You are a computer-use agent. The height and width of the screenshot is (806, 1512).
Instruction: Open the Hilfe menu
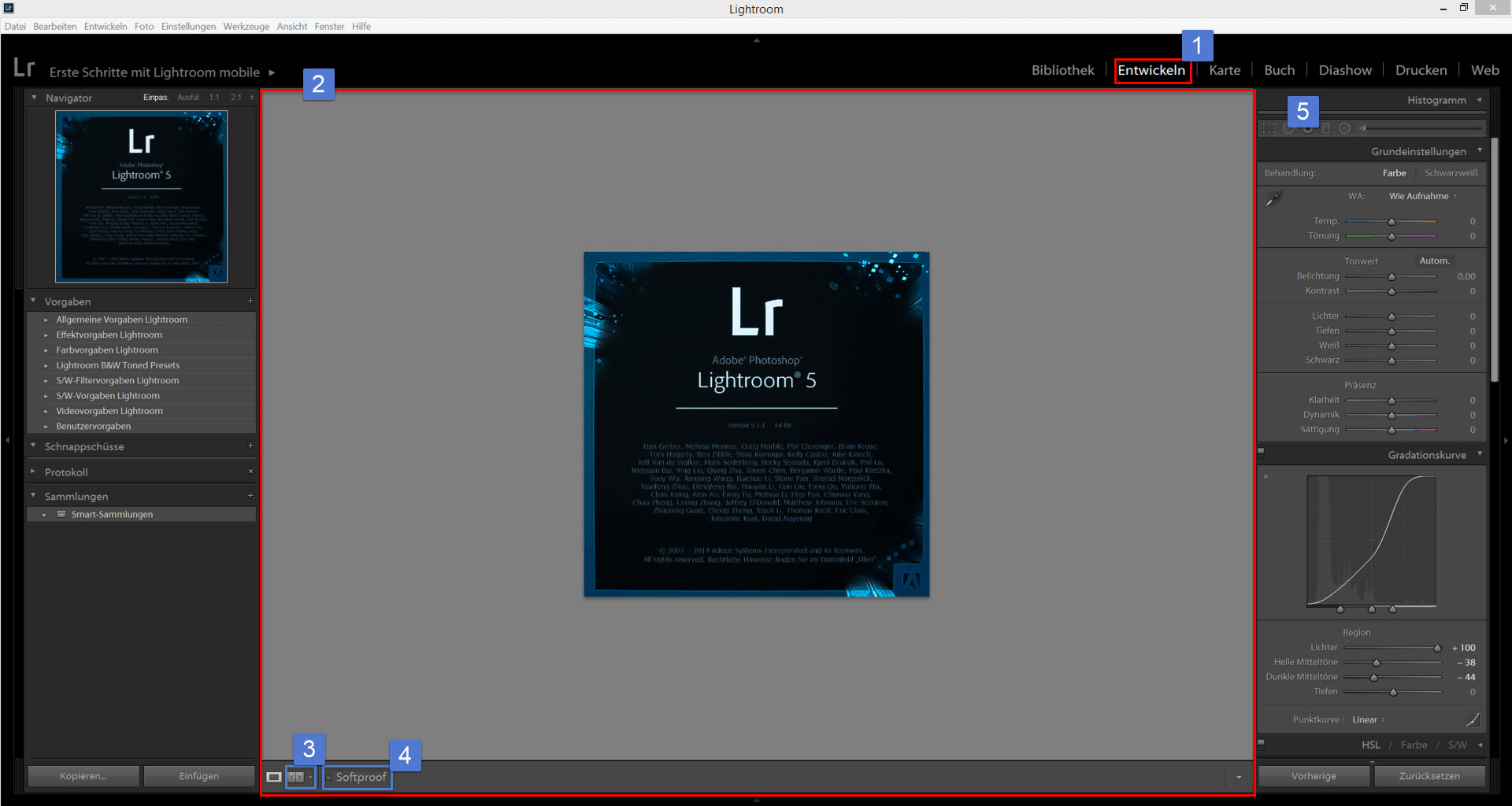click(x=361, y=26)
